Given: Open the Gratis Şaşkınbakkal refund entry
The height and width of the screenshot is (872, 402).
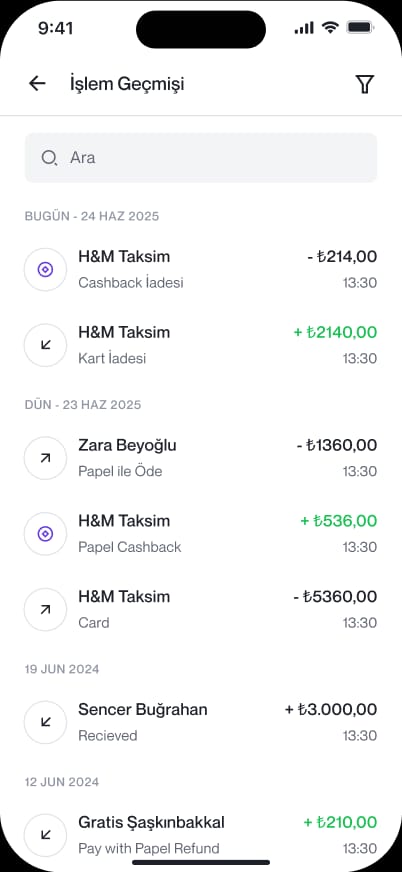Looking at the screenshot, I should coord(201,835).
